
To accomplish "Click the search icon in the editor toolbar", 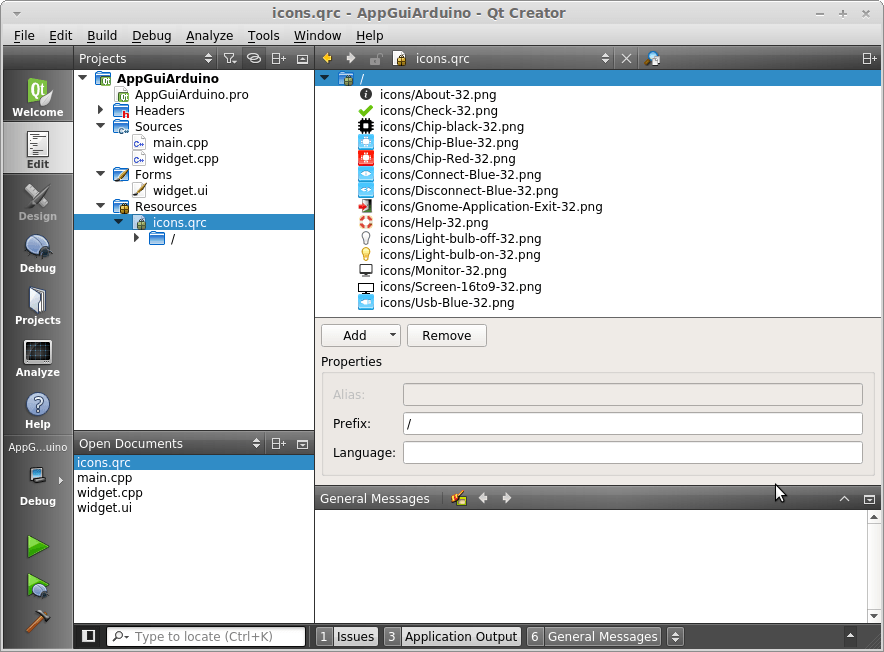I will tap(652, 59).
